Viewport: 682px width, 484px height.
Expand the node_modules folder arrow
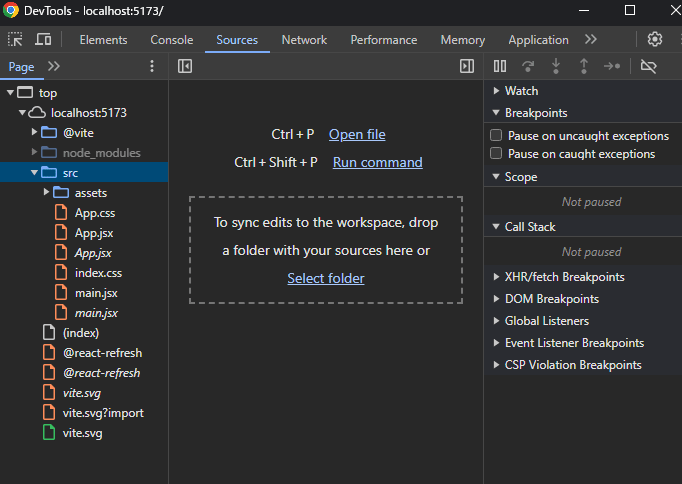point(34,152)
